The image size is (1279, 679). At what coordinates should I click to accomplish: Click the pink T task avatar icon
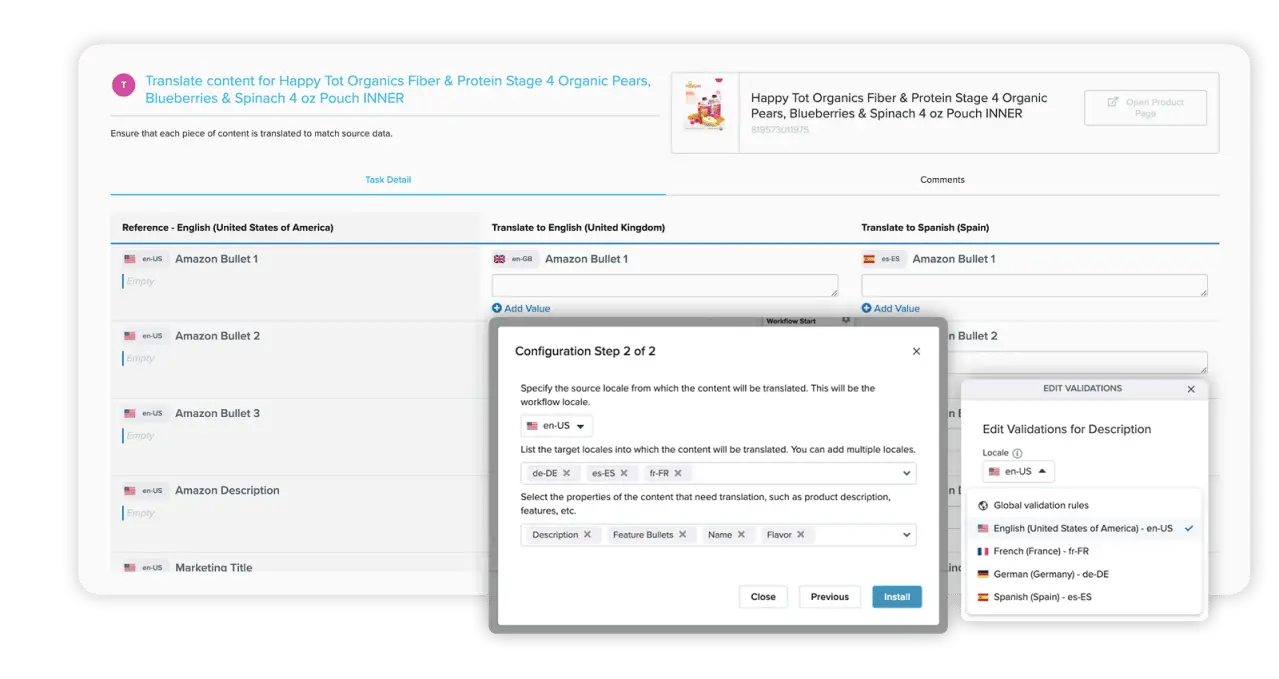coord(123,85)
